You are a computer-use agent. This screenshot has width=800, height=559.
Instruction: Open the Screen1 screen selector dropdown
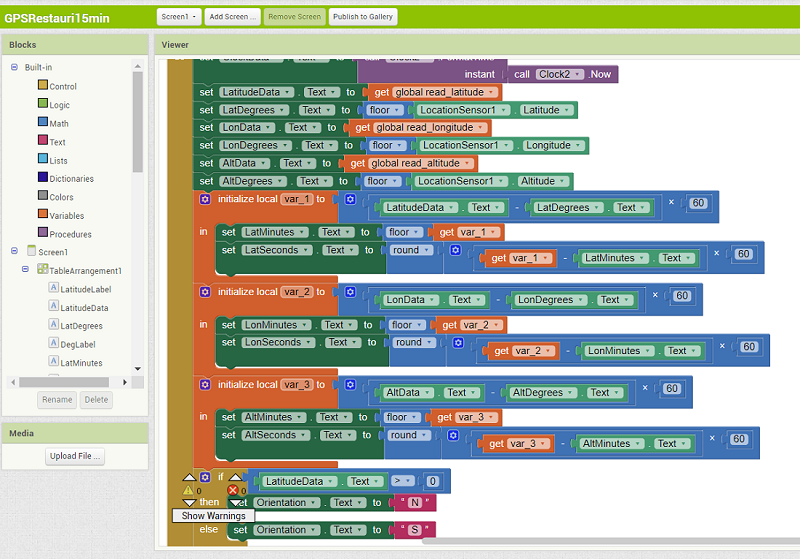(x=178, y=17)
